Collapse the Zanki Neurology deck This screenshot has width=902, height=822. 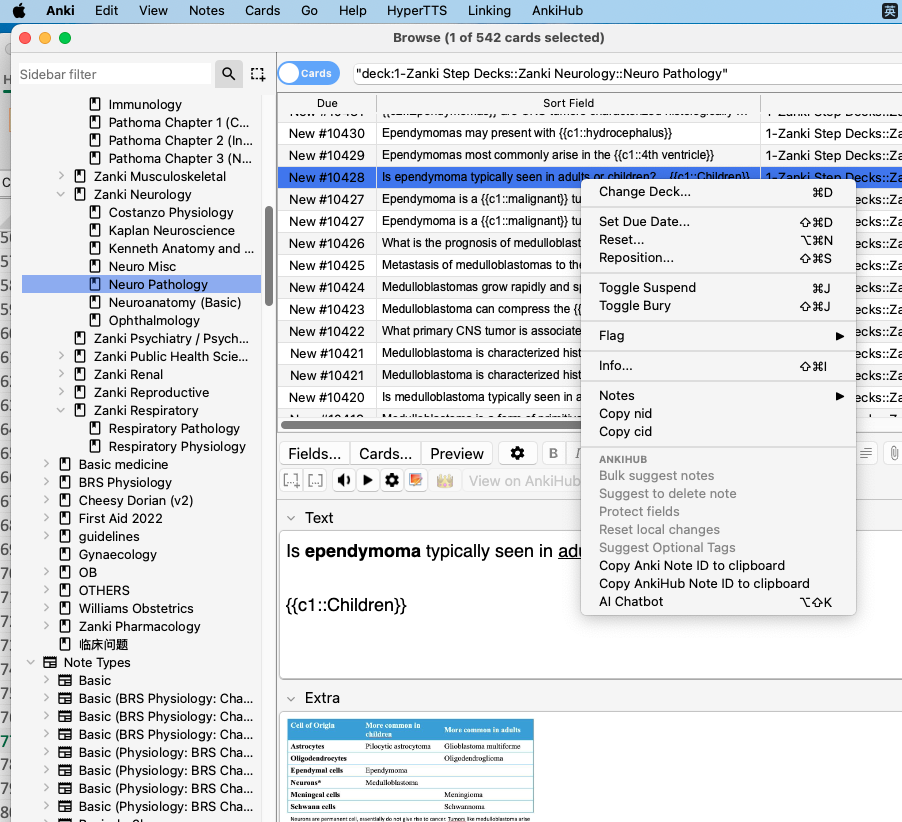pos(62,195)
